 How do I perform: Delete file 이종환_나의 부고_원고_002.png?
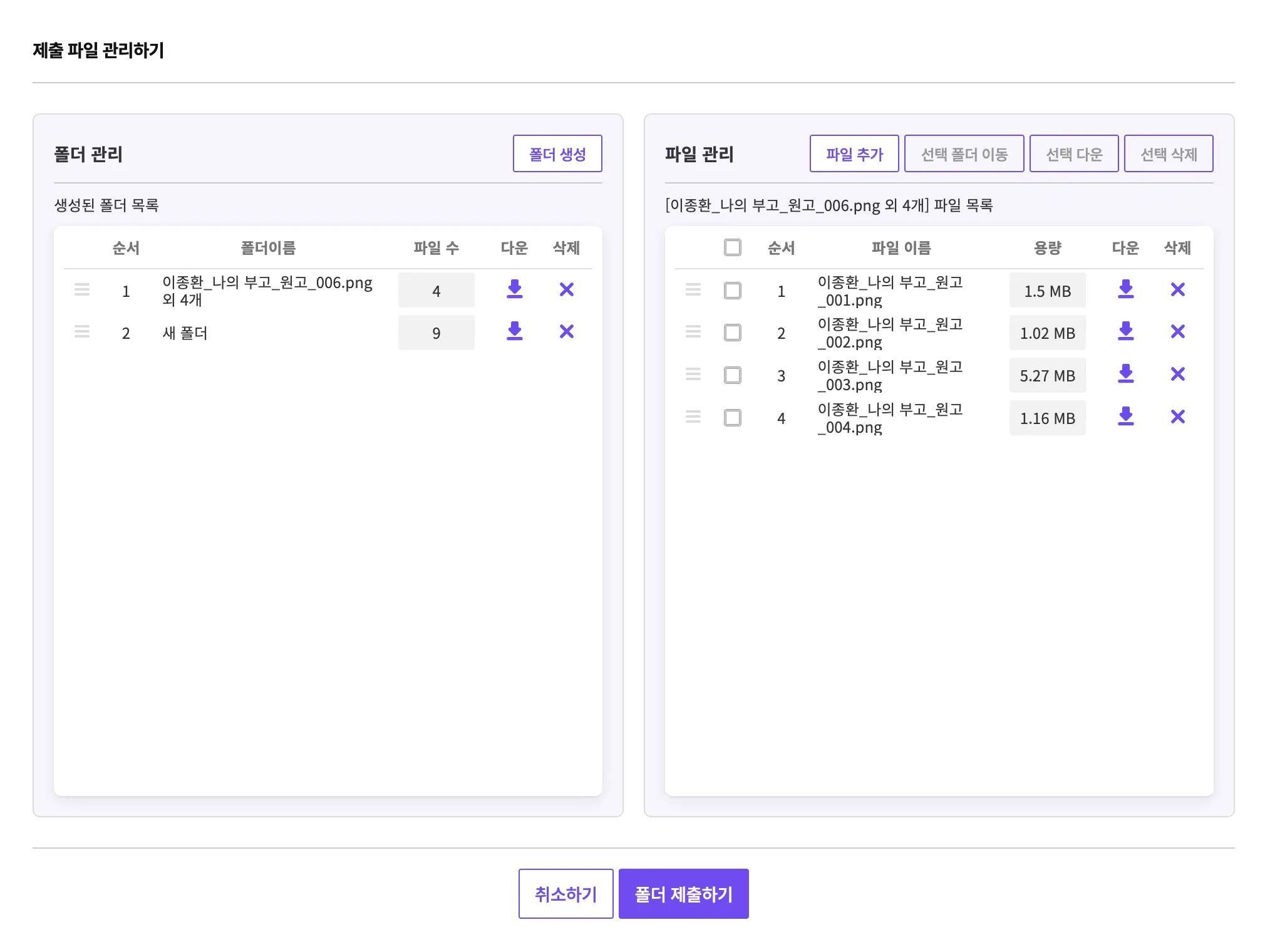click(x=1177, y=331)
